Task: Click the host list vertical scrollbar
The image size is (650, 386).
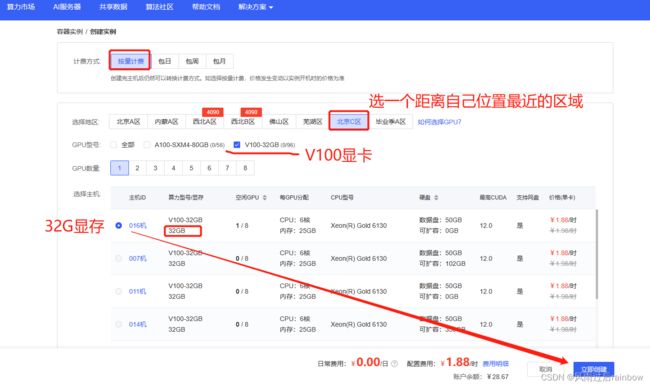Action: pyautogui.click(x=597, y=254)
